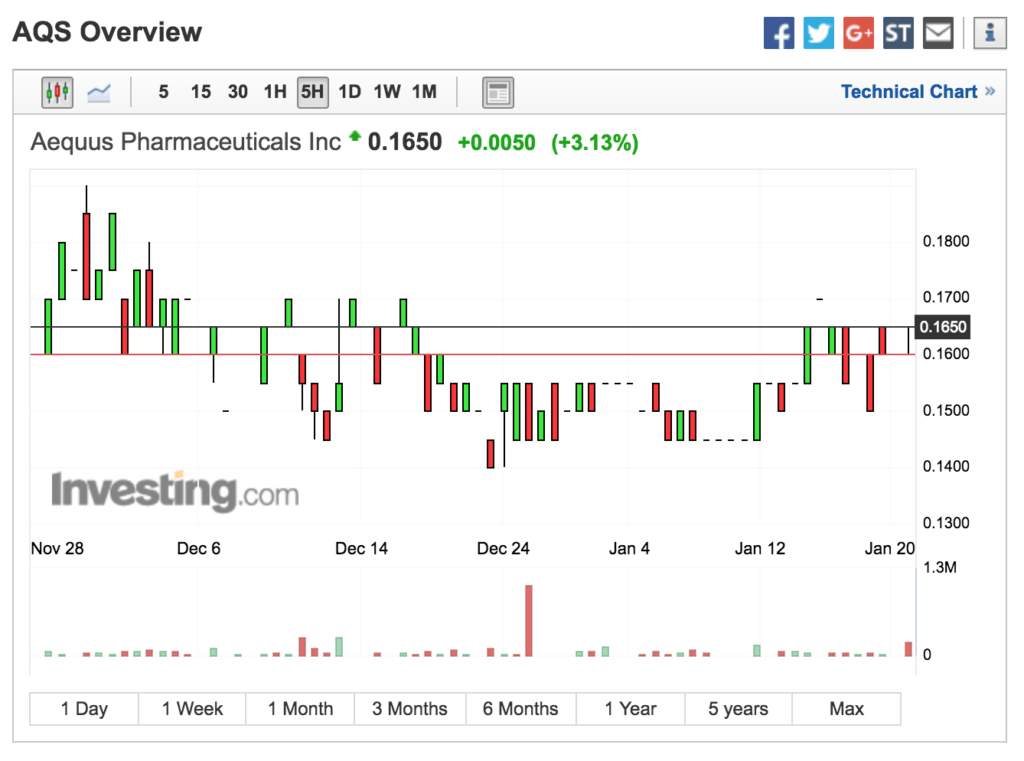This screenshot has width=1024, height=761.
Task: Show 3 Months time range
Action: [410, 709]
